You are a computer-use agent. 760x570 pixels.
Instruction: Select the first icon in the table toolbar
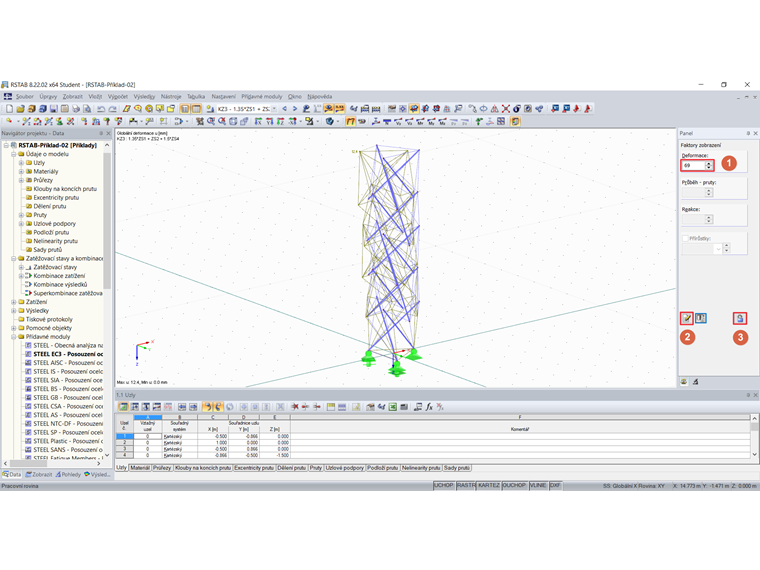[123, 407]
